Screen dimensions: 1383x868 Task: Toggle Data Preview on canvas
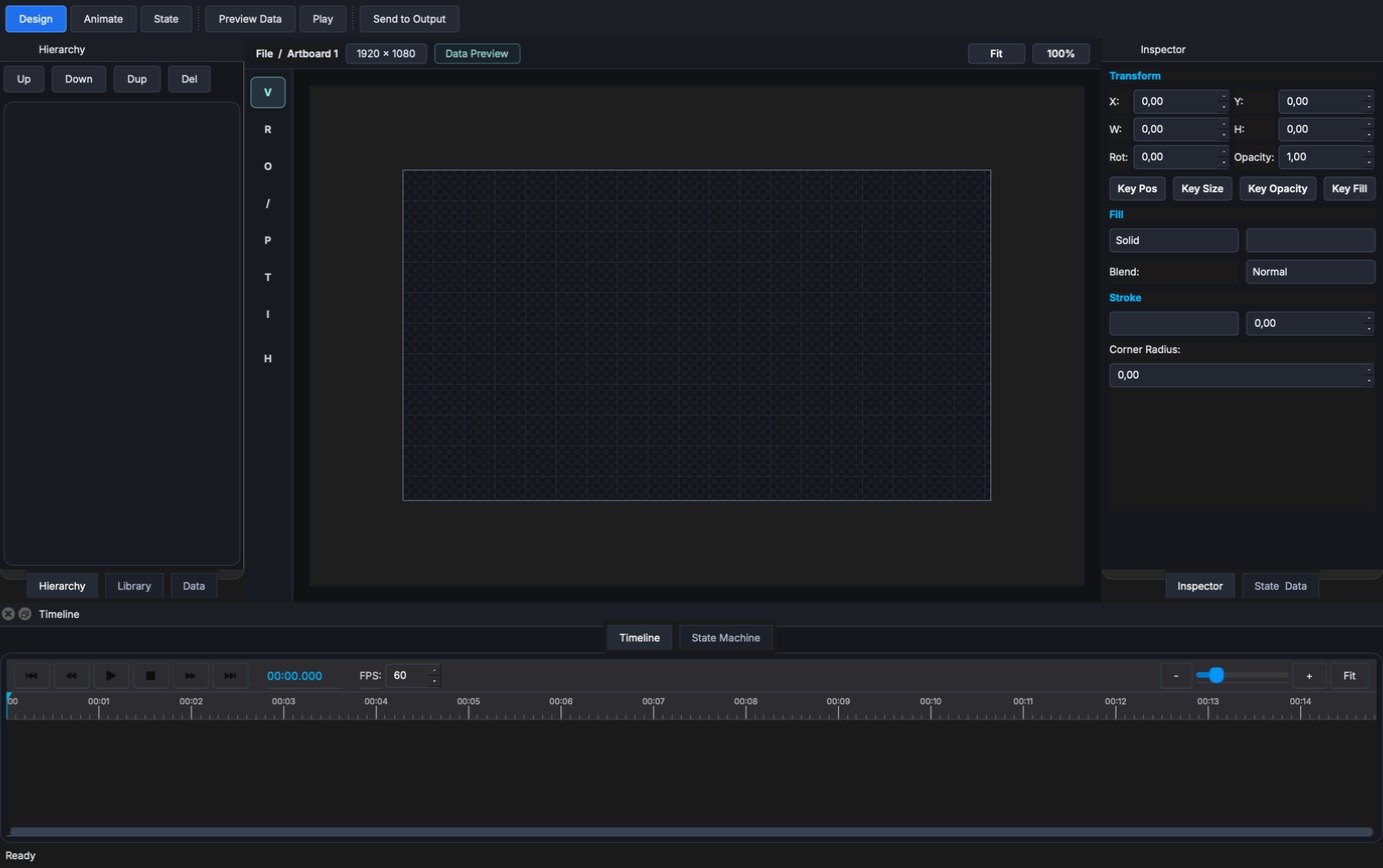pos(477,54)
